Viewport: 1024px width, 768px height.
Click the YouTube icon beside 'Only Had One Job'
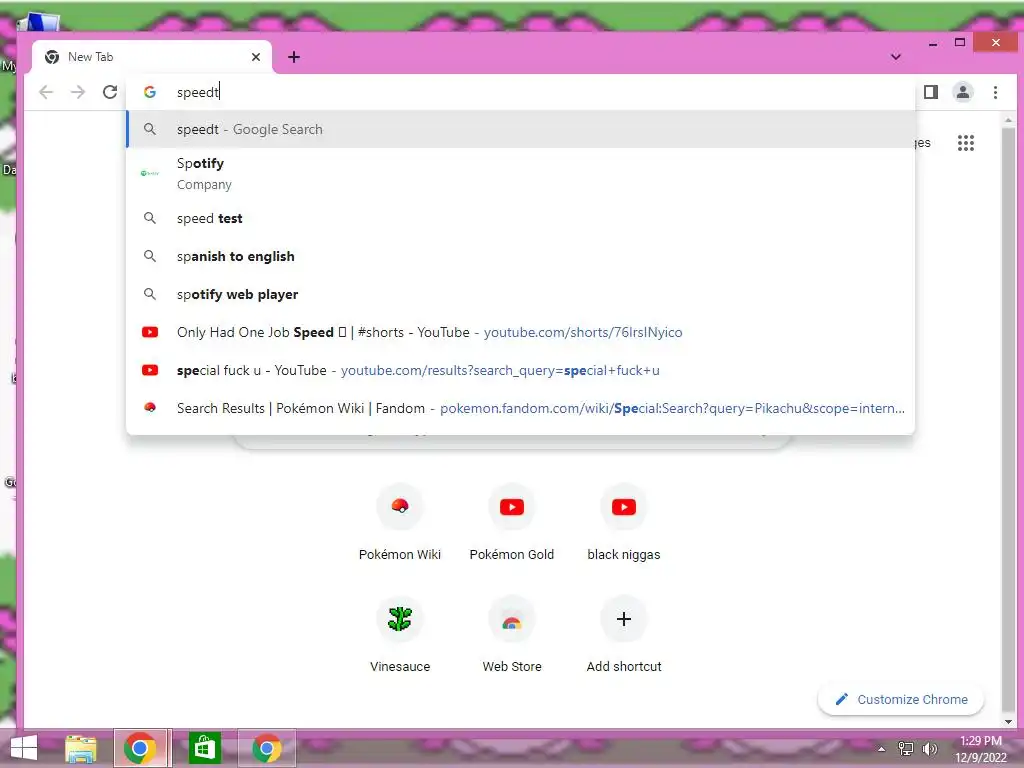coord(150,332)
